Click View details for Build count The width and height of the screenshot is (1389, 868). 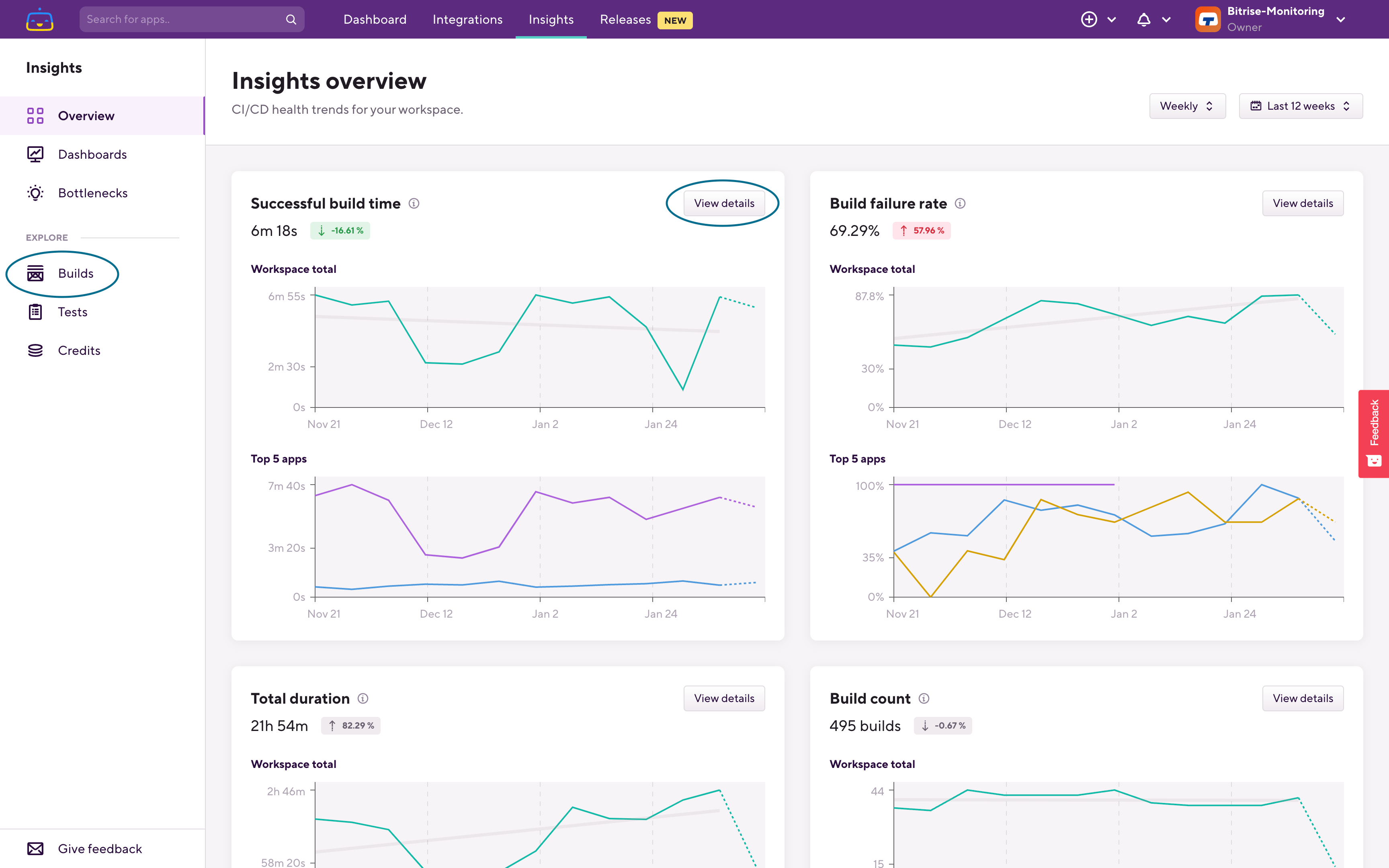[1302, 698]
